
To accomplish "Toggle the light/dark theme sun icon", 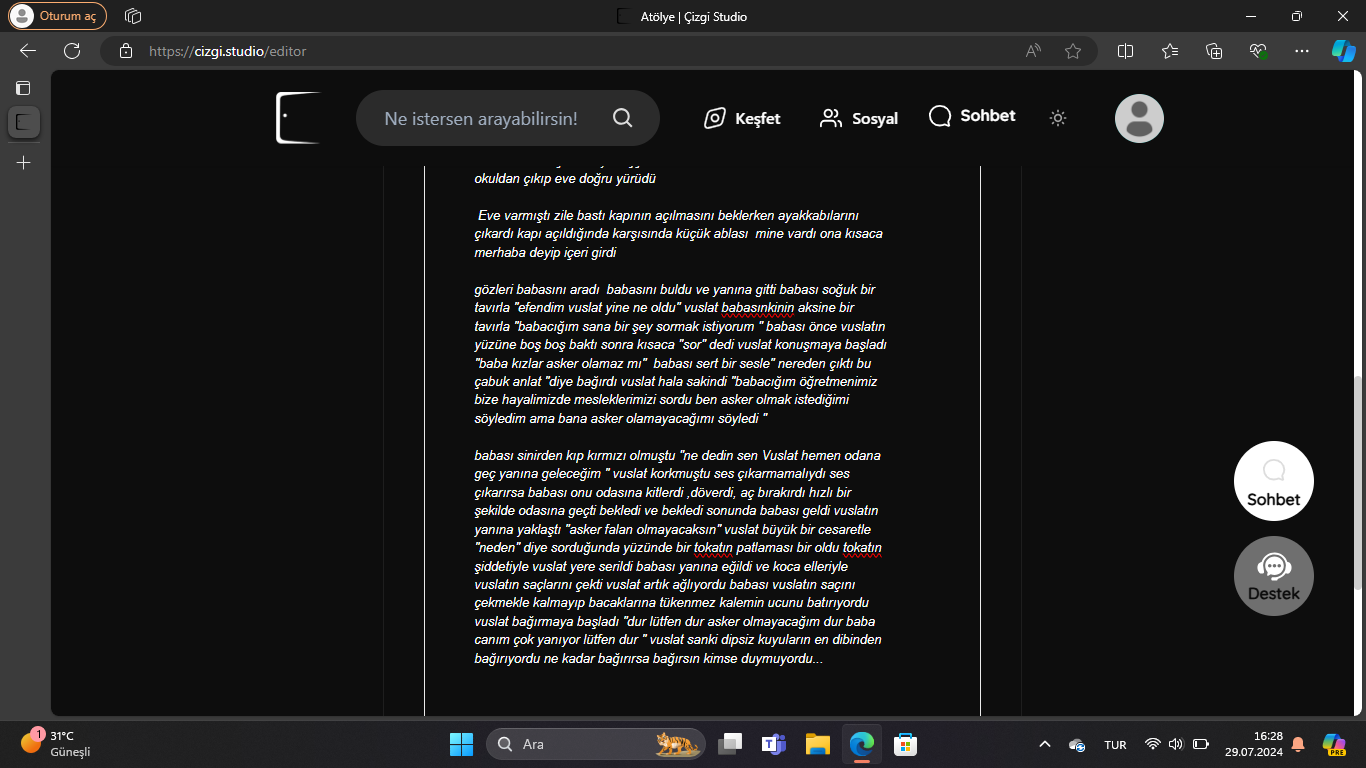I will coord(1058,118).
